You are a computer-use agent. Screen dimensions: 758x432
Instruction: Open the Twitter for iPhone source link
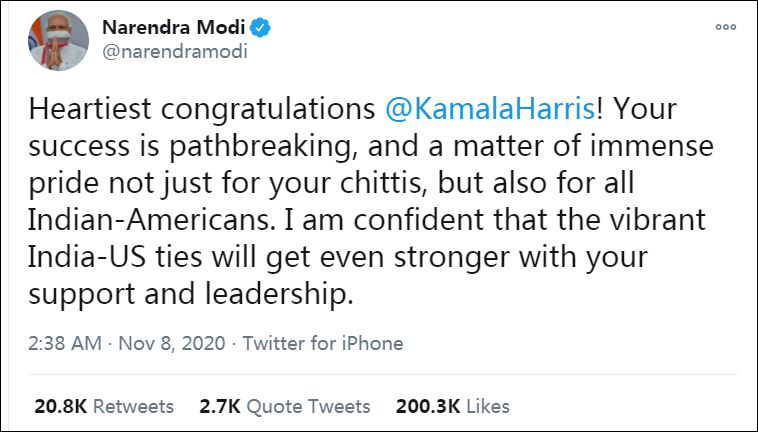[x=323, y=343]
